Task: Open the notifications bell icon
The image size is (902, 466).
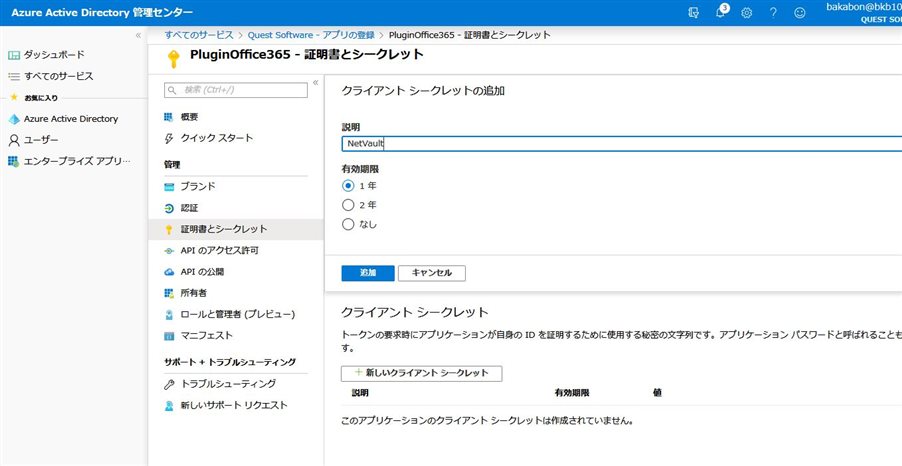Action: tap(721, 12)
